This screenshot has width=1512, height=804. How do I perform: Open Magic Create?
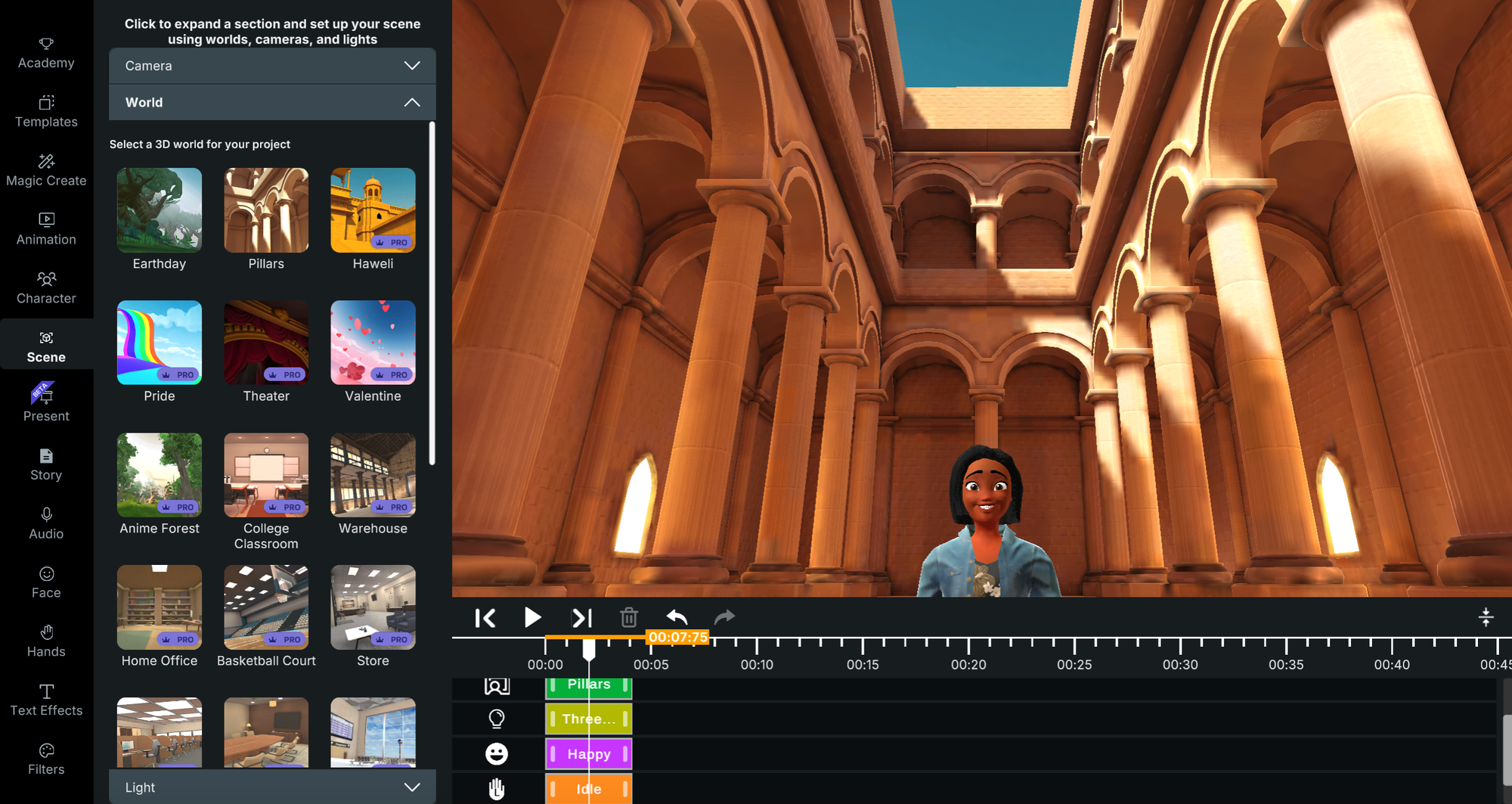tap(46, 169)
